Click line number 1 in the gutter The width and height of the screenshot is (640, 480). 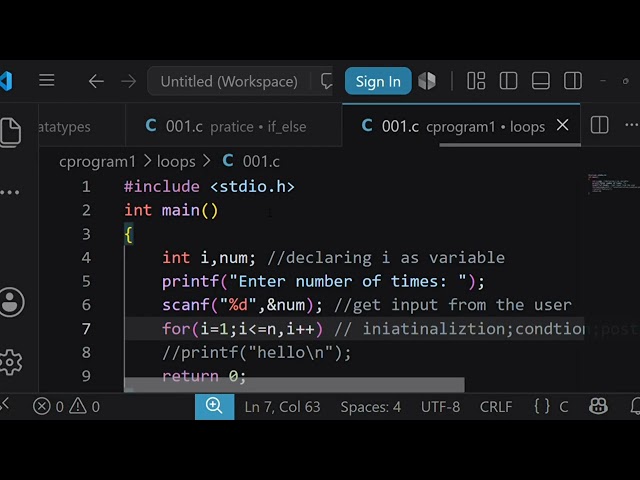(86, 187)
